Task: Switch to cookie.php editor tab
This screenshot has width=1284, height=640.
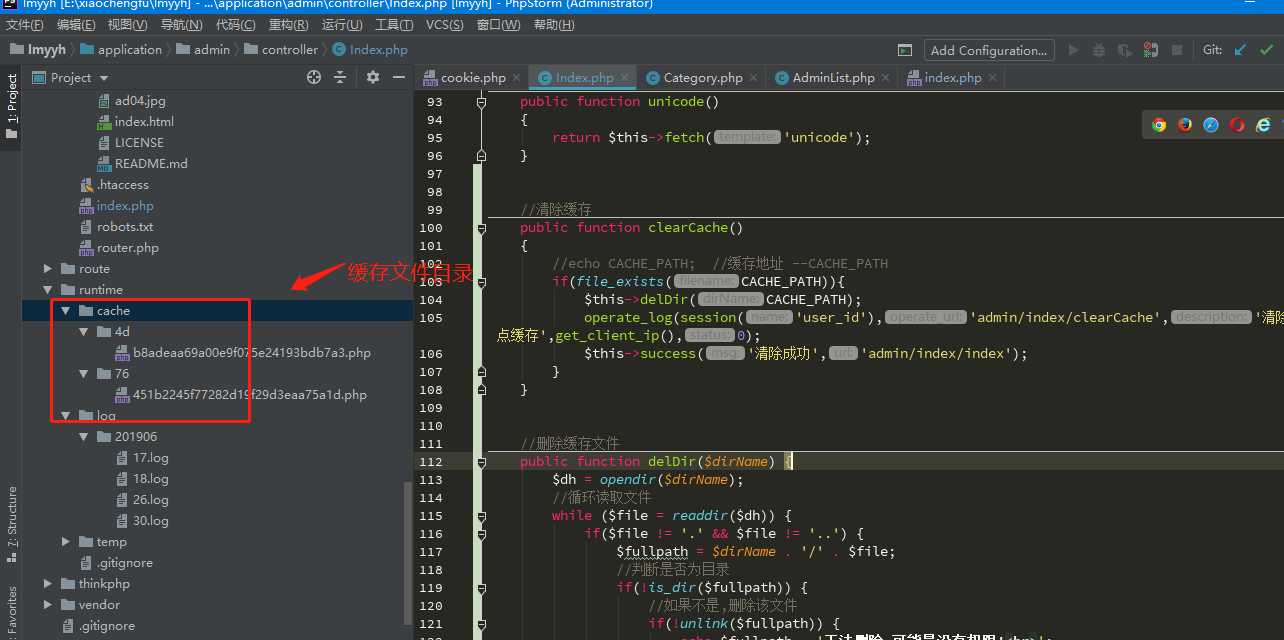Action: coord(473,78)
